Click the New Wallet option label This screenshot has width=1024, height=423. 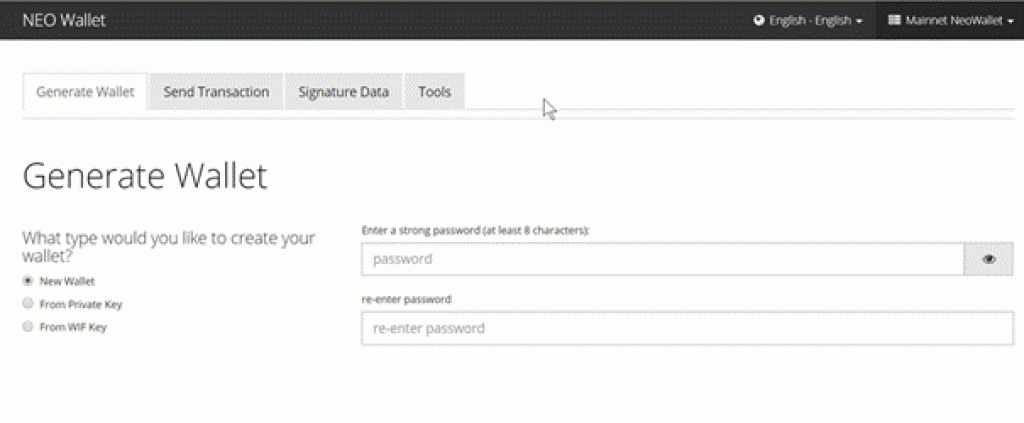(67, 281)
